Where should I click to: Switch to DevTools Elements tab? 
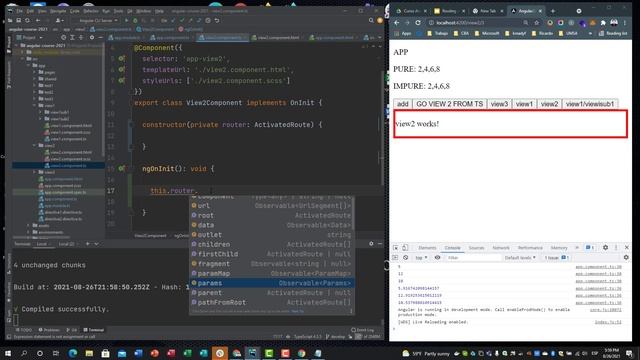coord(427,248)
